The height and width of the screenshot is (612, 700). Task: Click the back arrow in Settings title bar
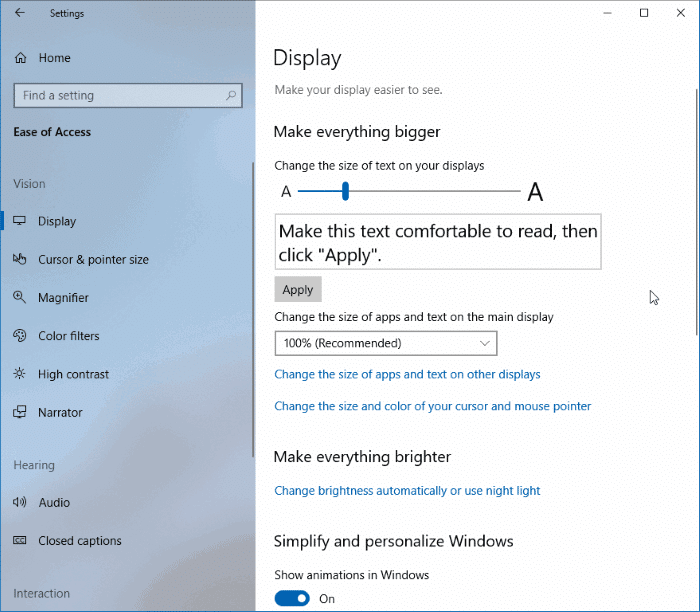click(20, 13)
